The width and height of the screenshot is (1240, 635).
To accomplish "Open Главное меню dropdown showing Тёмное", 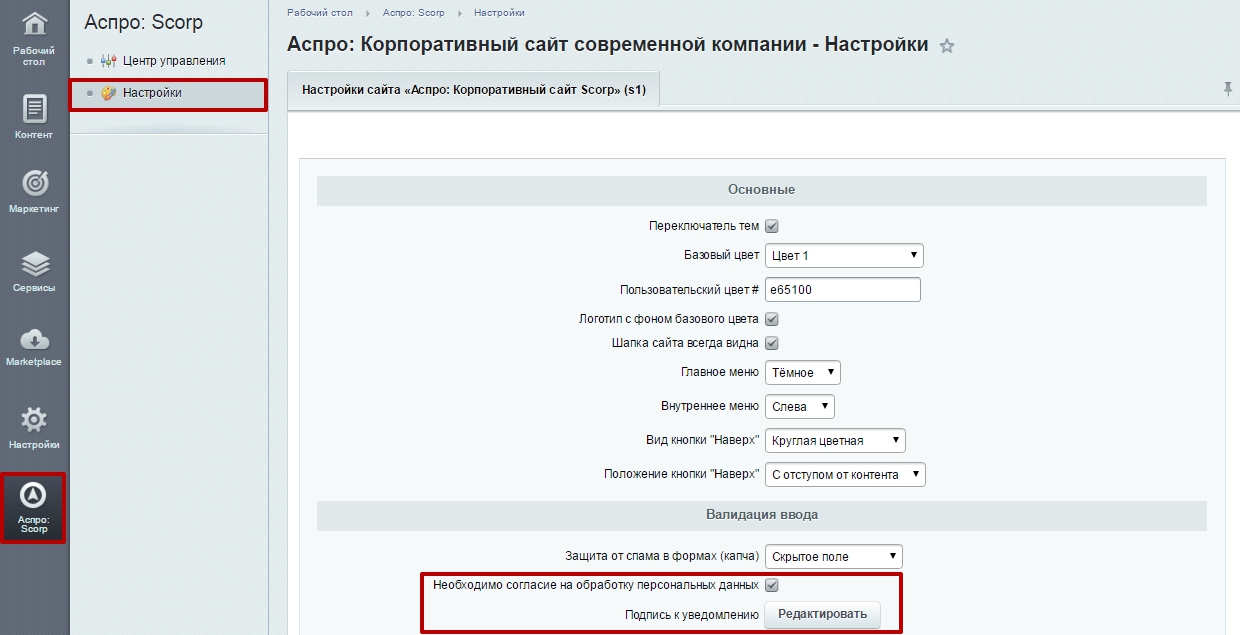I will [802, 373].
